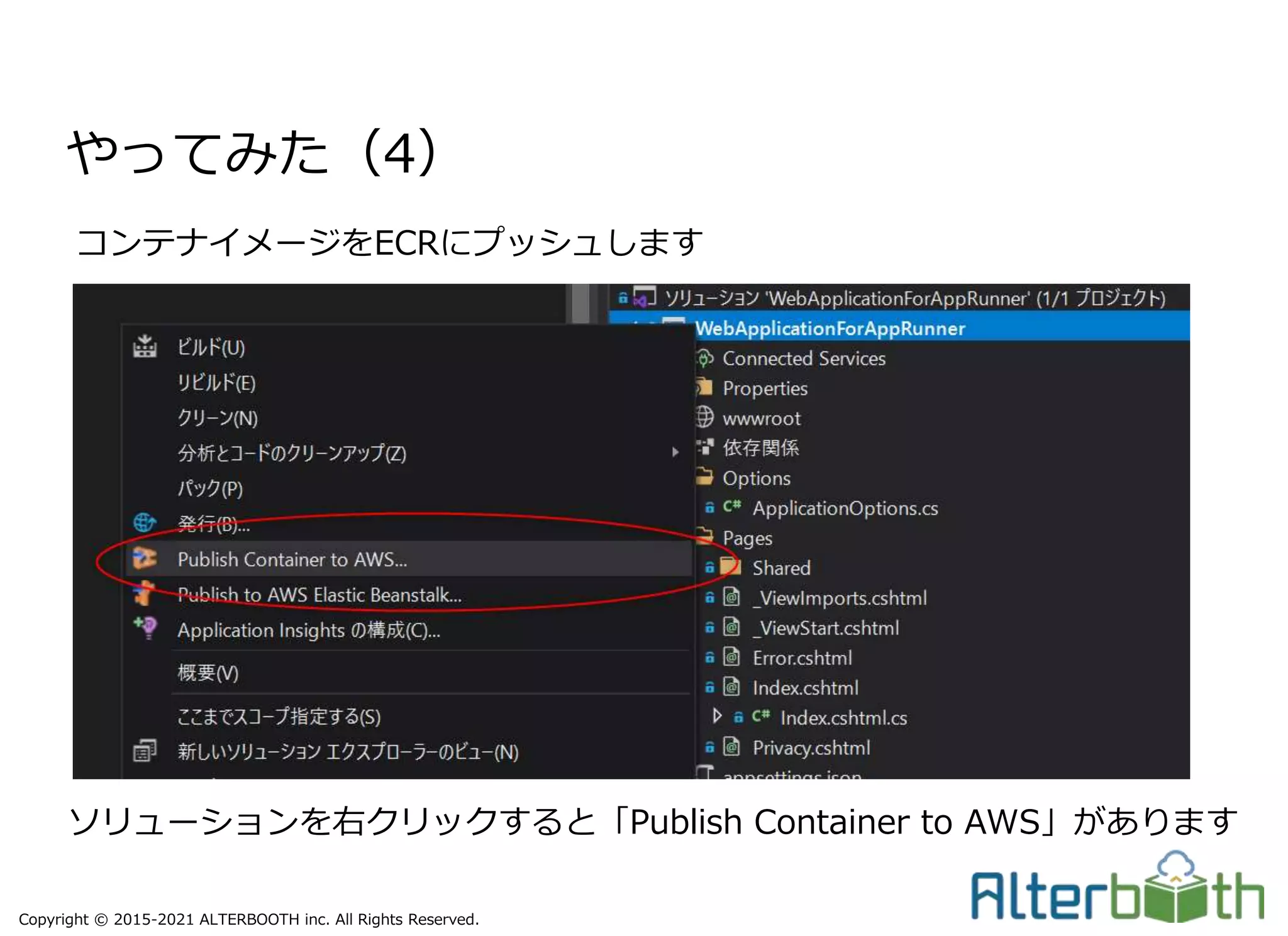
Task: Select the WebApplicationForAppRunner project node
Action: 830,328
